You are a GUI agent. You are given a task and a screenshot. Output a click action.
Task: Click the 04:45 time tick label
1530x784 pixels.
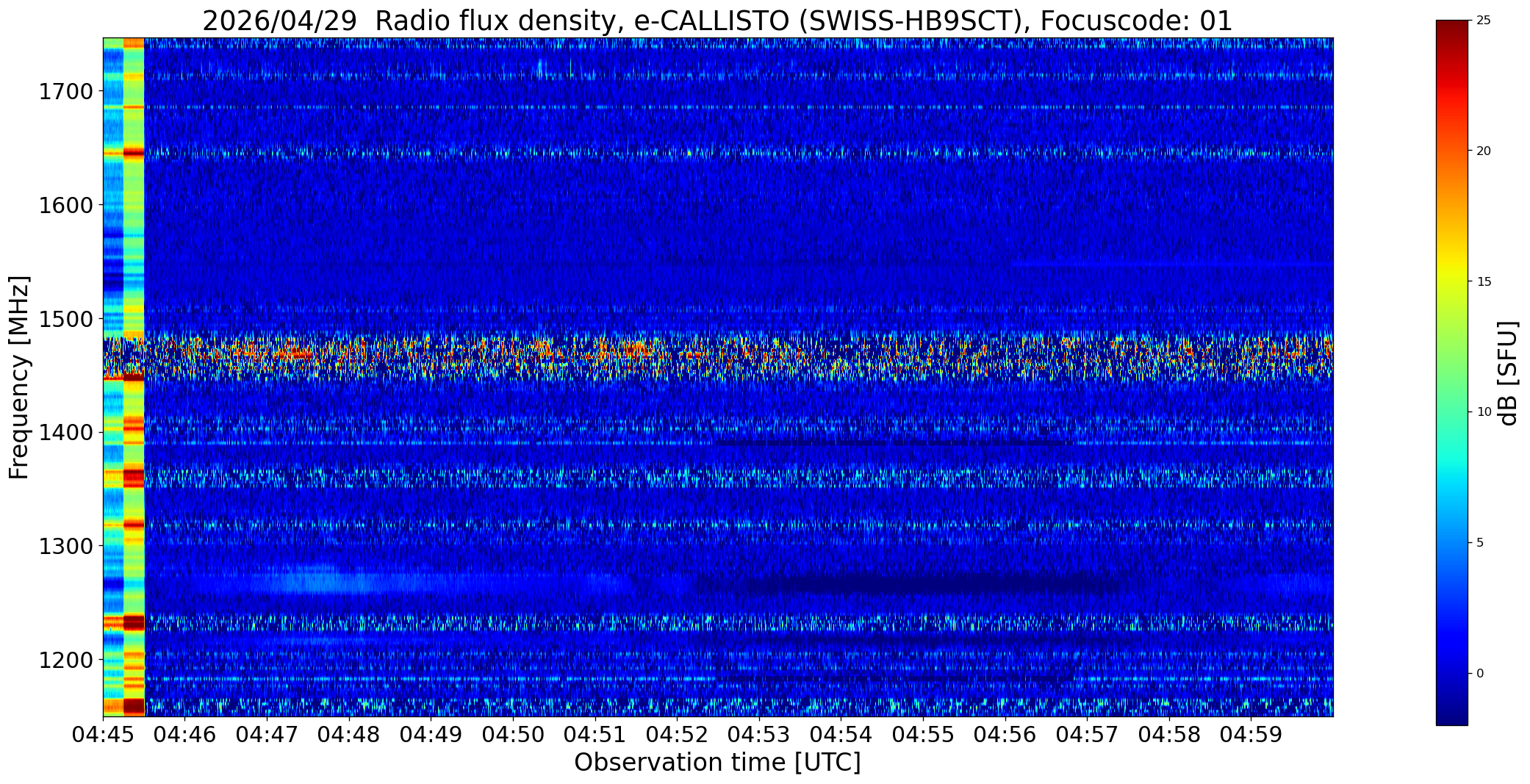103,735
